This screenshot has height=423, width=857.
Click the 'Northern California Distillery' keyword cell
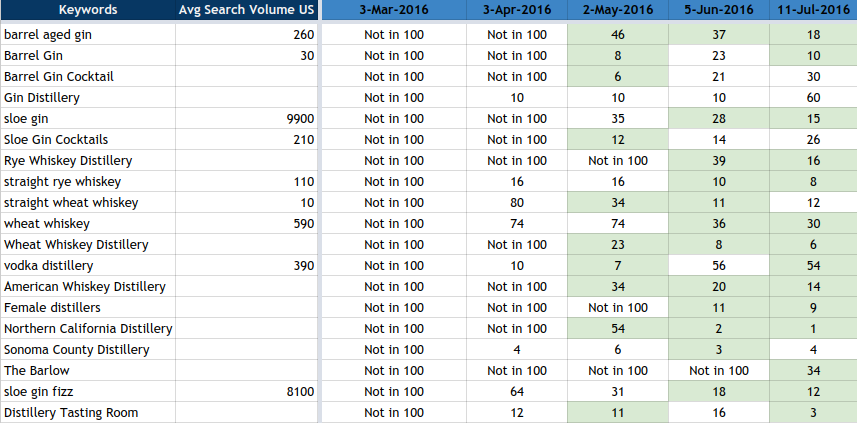(x=88, y=328)
